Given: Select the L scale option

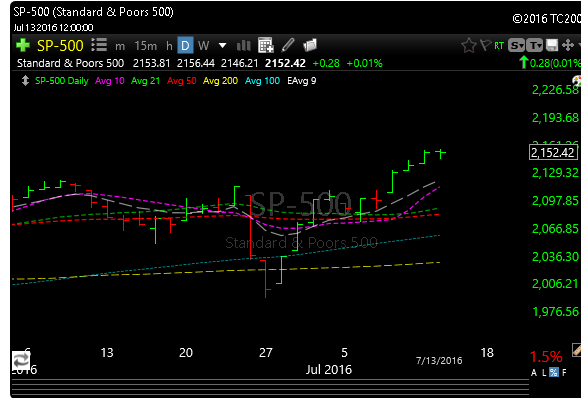Looking at the screenshot, I should click(544, 373).
